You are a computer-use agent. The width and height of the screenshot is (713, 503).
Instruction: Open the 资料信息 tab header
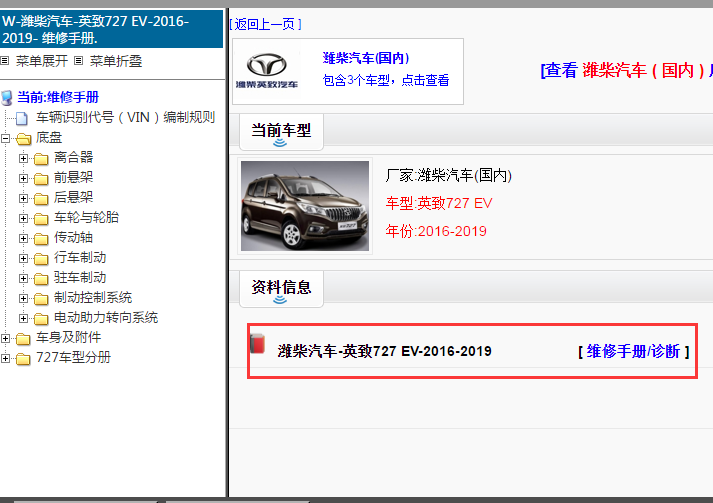281,289
